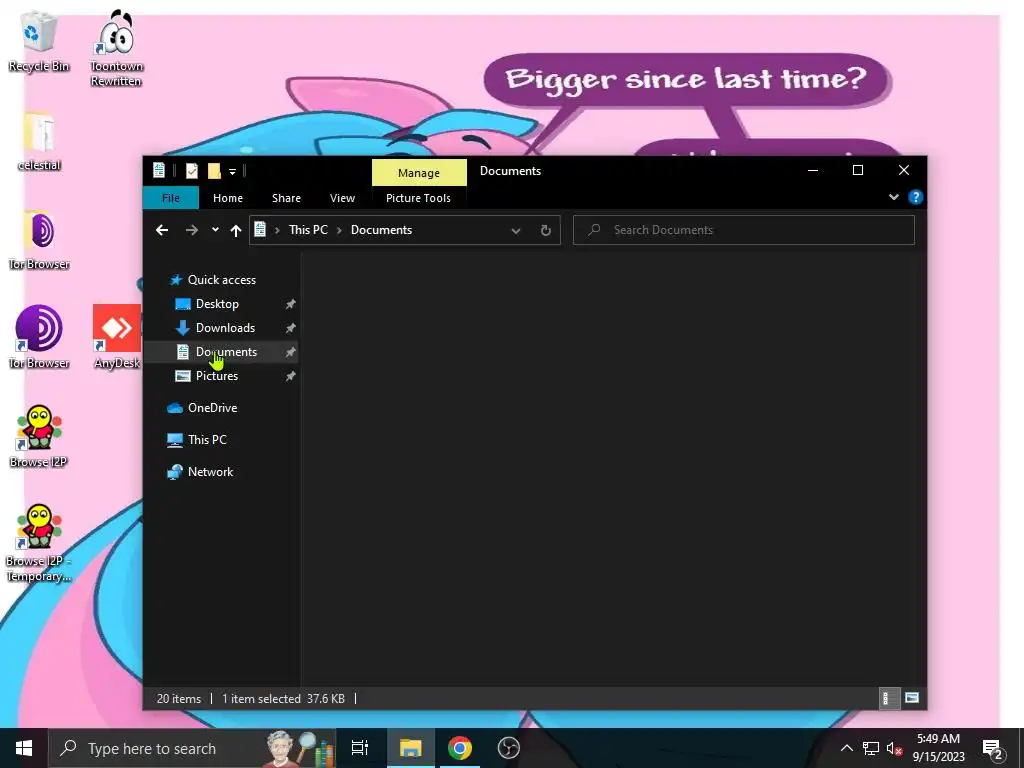Select Quick access in navigation pane
This screenshot has height=768, width=1024.
tap(221, 280)
